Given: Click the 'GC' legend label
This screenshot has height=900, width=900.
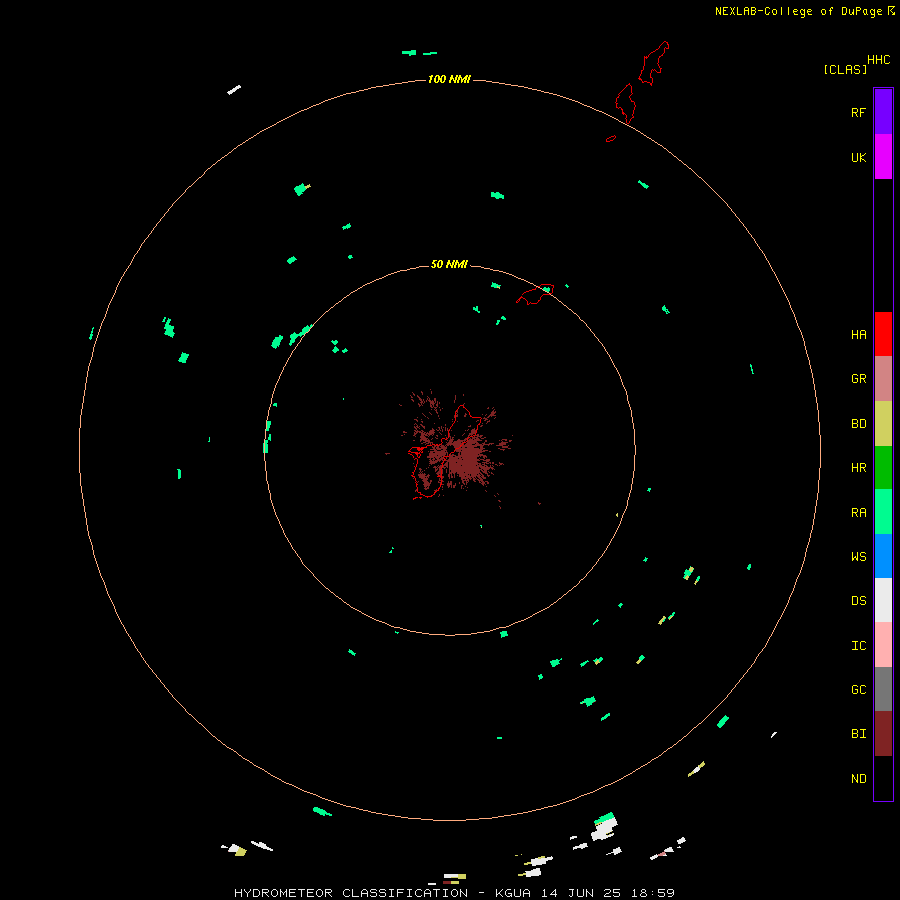Looking at the screenshot, I should pos(858,690).
